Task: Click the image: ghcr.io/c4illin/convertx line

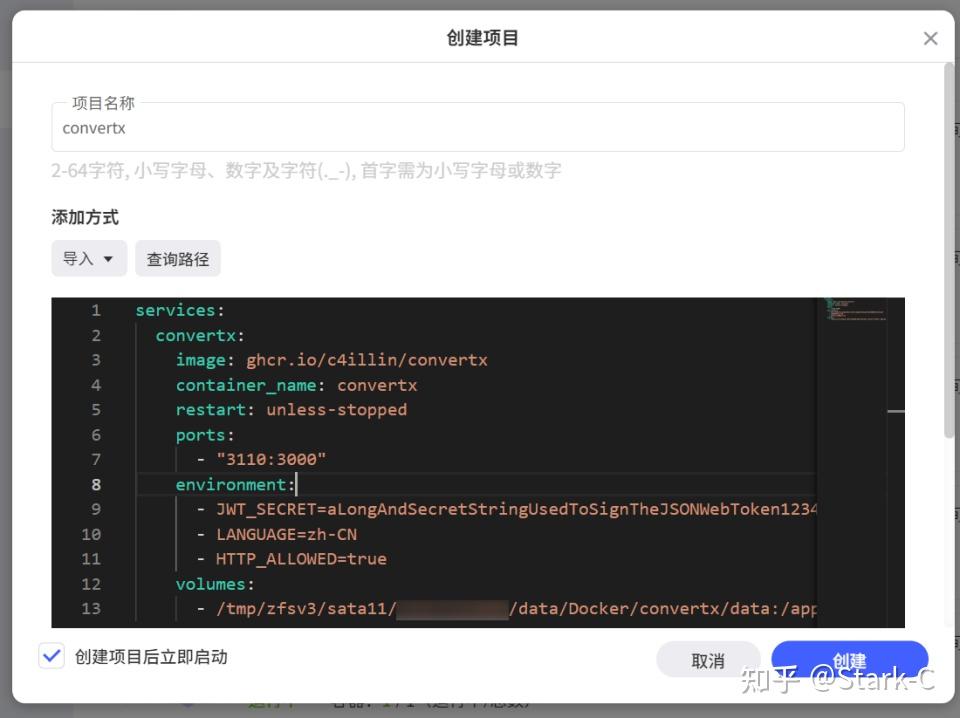Action: tap(330, 360)
